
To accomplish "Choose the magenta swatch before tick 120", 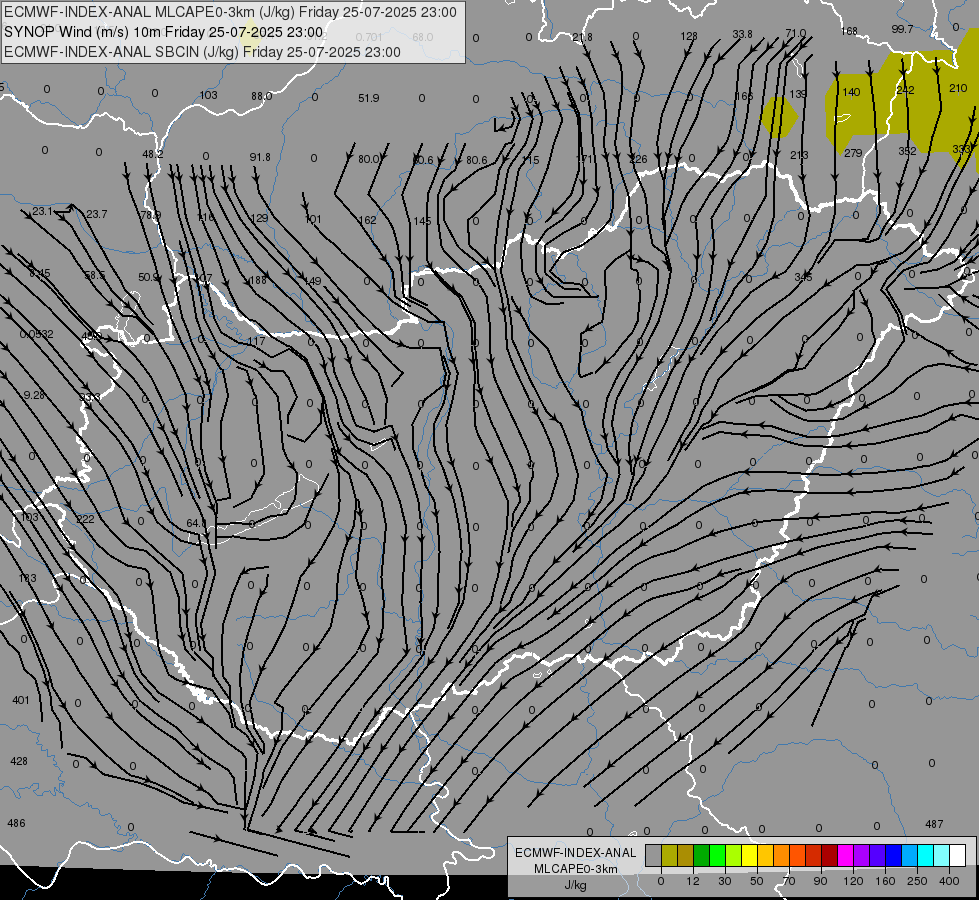I will tap(845, 855).
